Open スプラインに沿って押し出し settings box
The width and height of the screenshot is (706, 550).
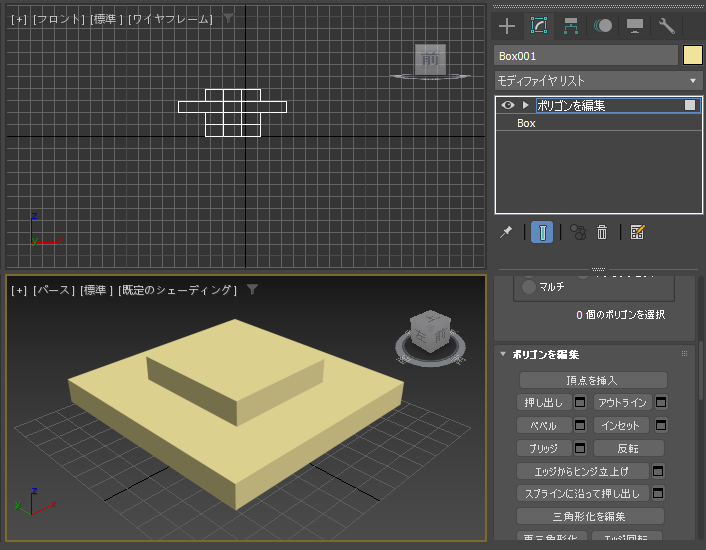pos(658,493)
